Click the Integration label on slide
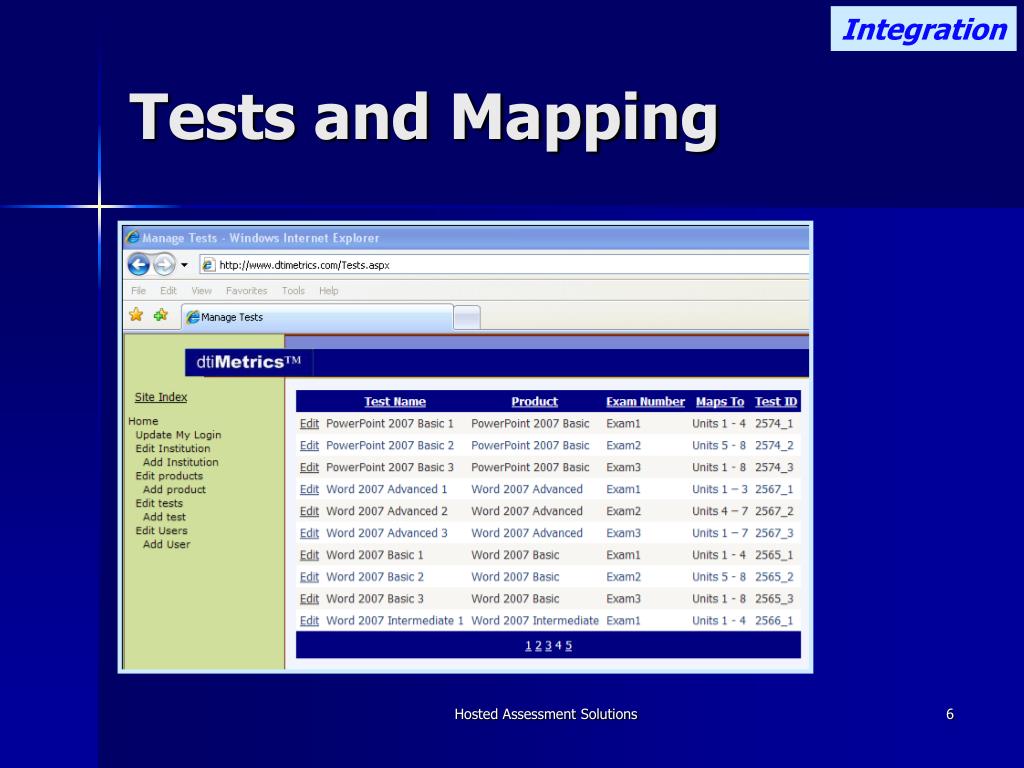The height and width of the screenshot is (768, 1024). point(923,29)
